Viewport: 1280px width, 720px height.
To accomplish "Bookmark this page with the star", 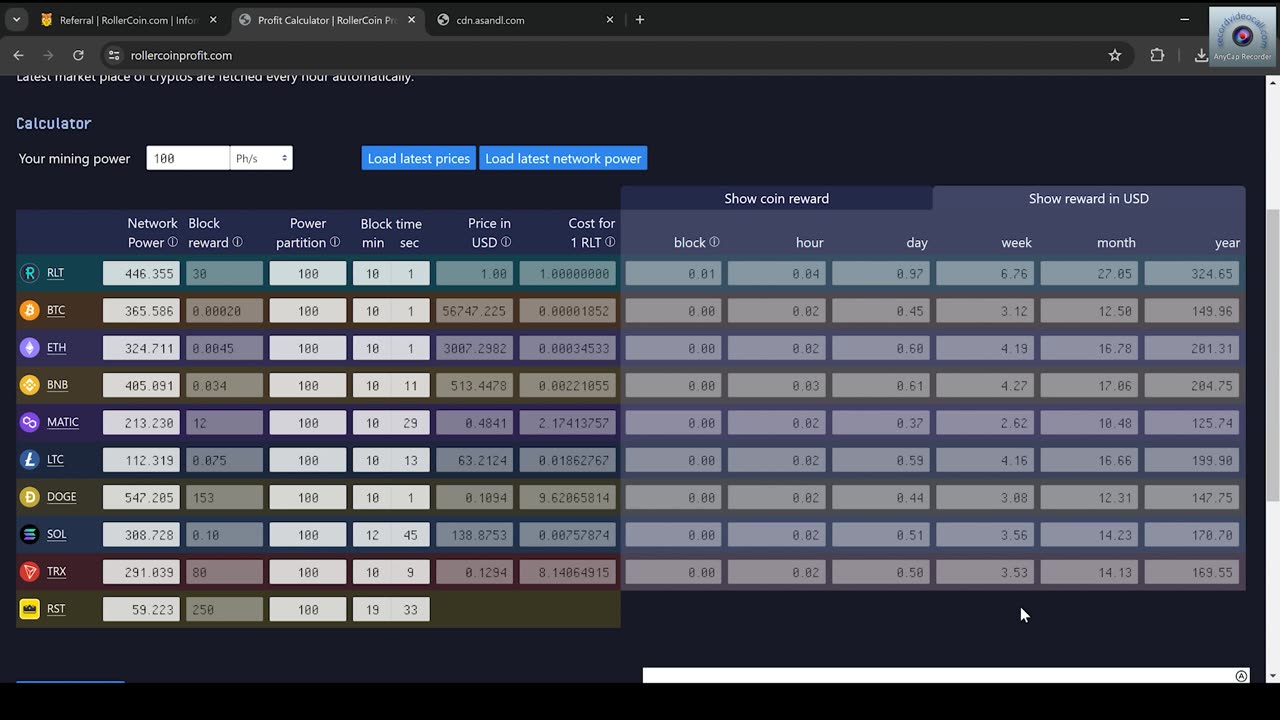I will 1115,55.
